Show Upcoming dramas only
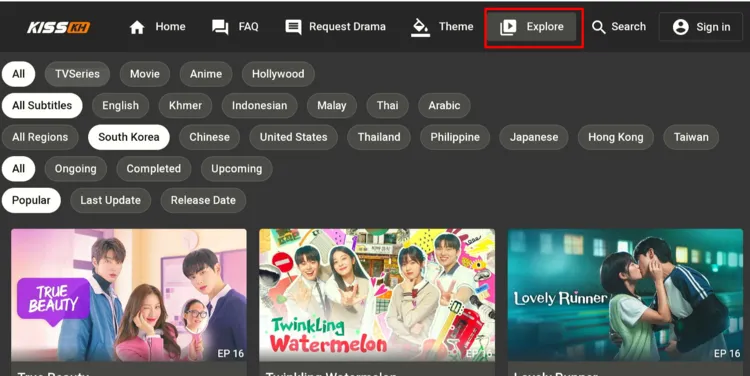 point(237,169)
